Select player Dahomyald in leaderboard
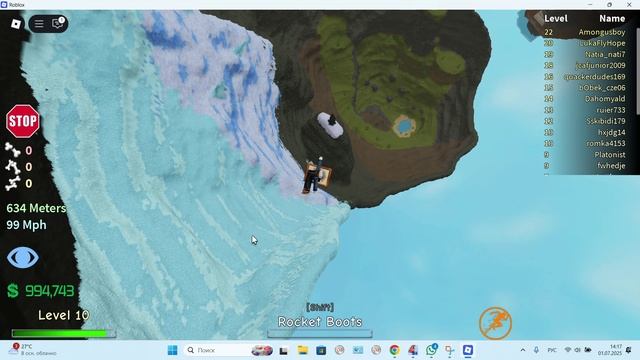Image resolution: width=640 pixels, height=360 pixels. pos(605,99)
